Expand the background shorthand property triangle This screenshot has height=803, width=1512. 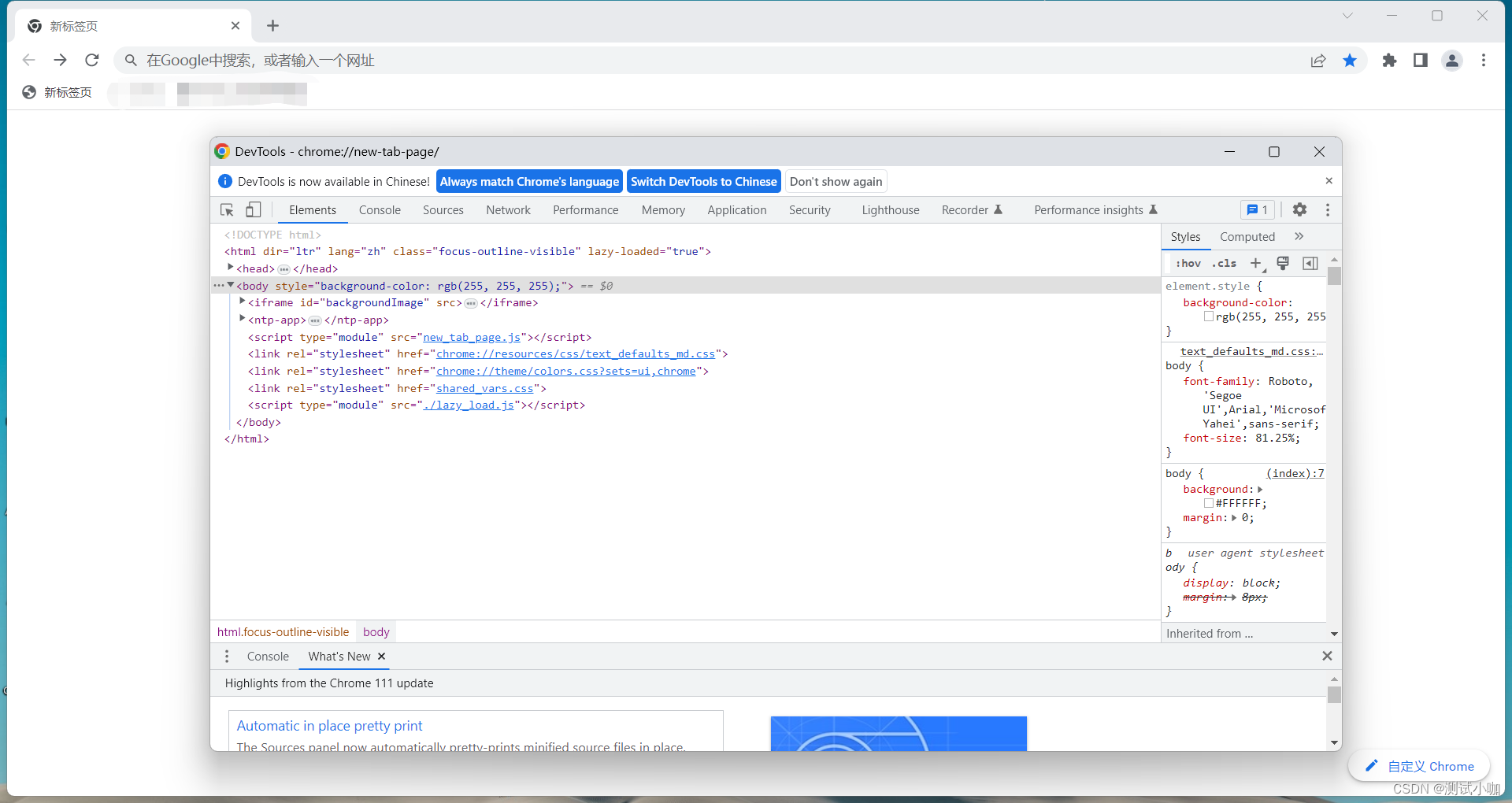[1260, 490]
